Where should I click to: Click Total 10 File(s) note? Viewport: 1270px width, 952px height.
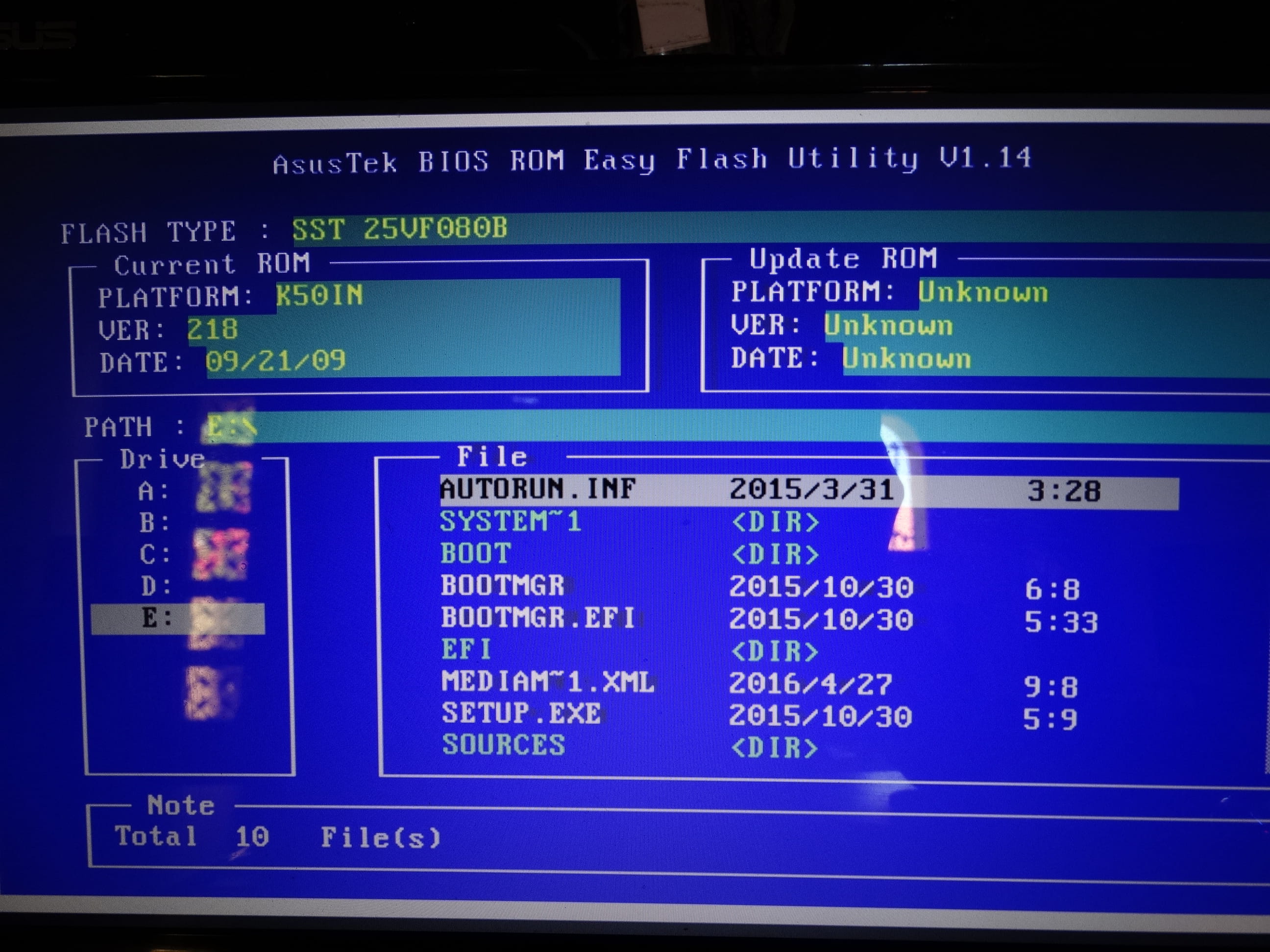(x=278, y=837)
